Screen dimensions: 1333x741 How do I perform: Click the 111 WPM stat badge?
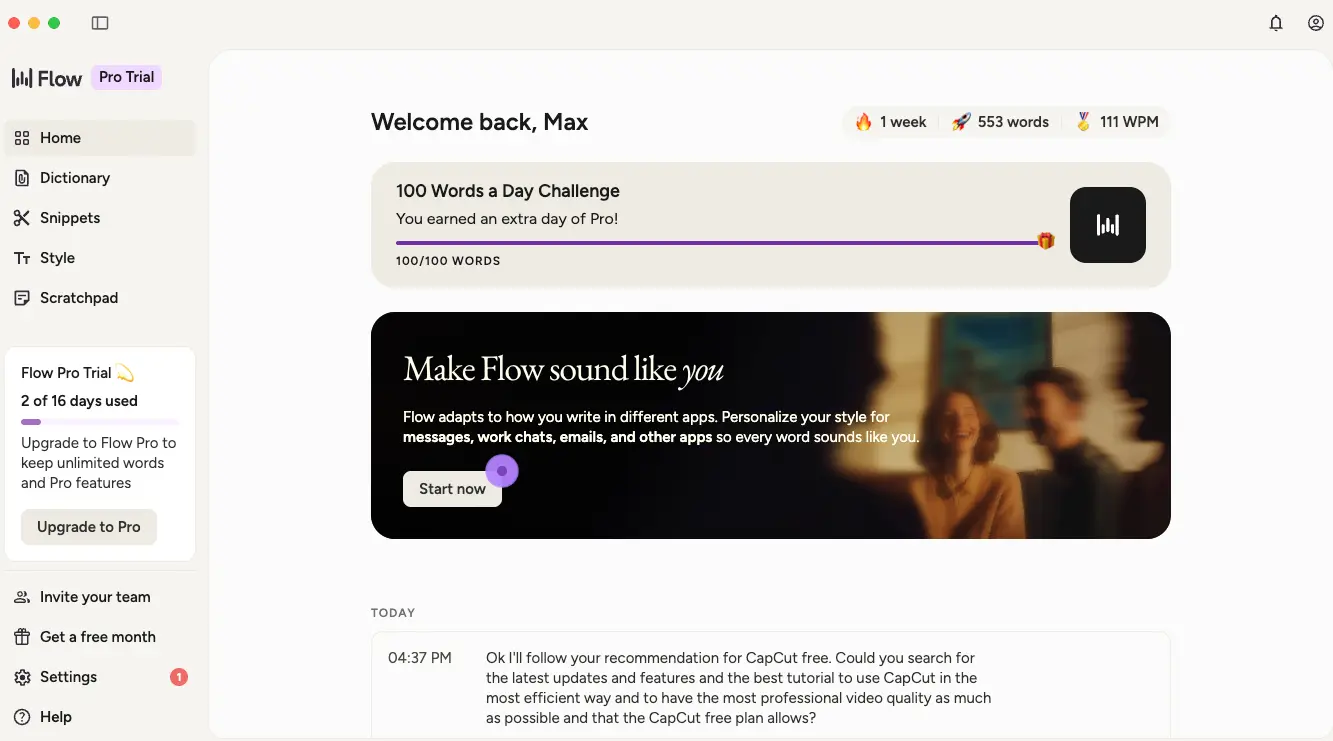1117,122
